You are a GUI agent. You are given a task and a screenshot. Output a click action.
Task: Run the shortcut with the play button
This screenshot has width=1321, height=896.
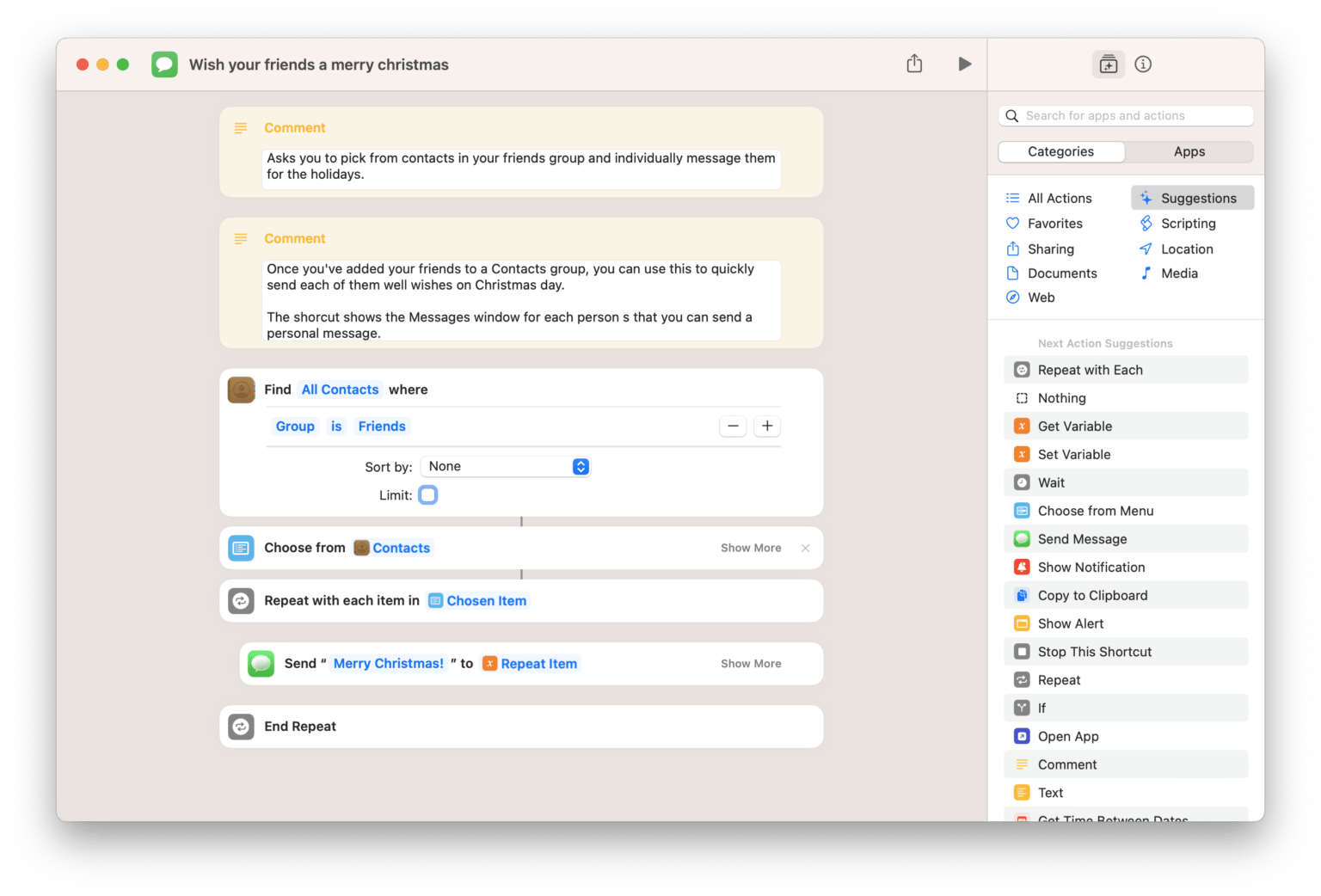pos(964,64)
